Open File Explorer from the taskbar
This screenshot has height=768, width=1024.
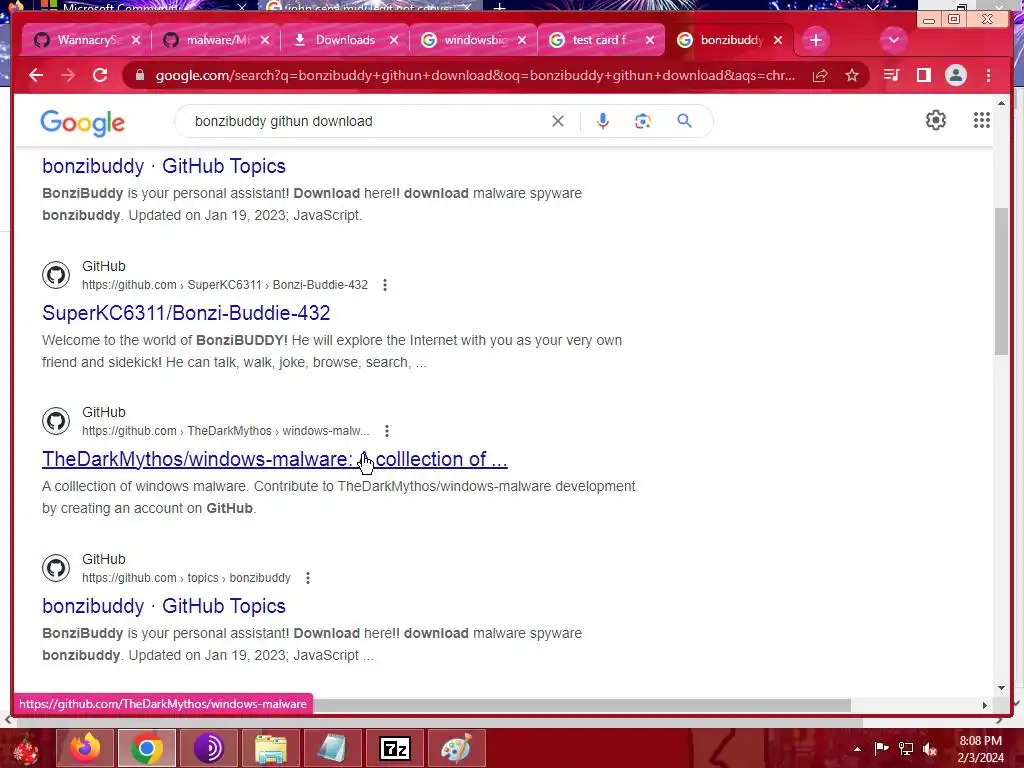tap(270, 748)
